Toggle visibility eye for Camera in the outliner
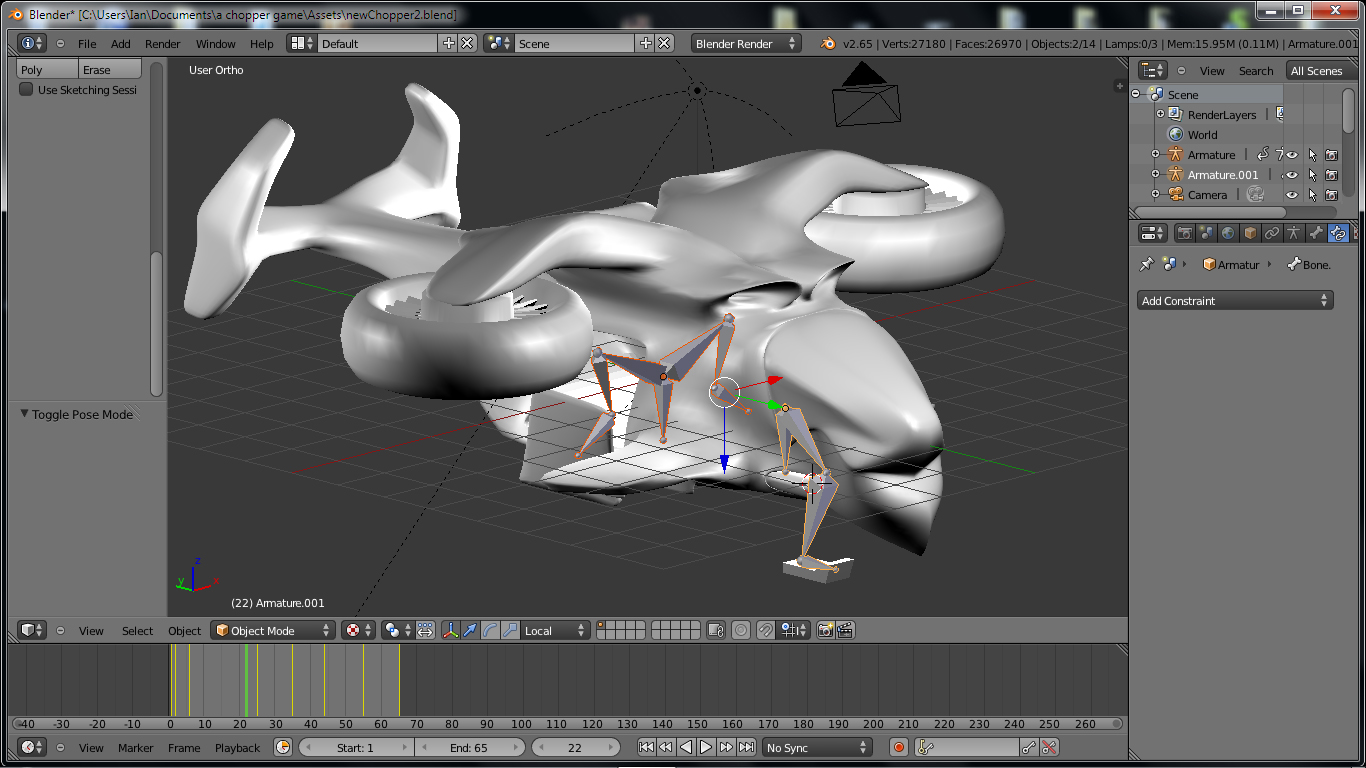Viewport: 1366px width, 768px height. [1292, 195]
